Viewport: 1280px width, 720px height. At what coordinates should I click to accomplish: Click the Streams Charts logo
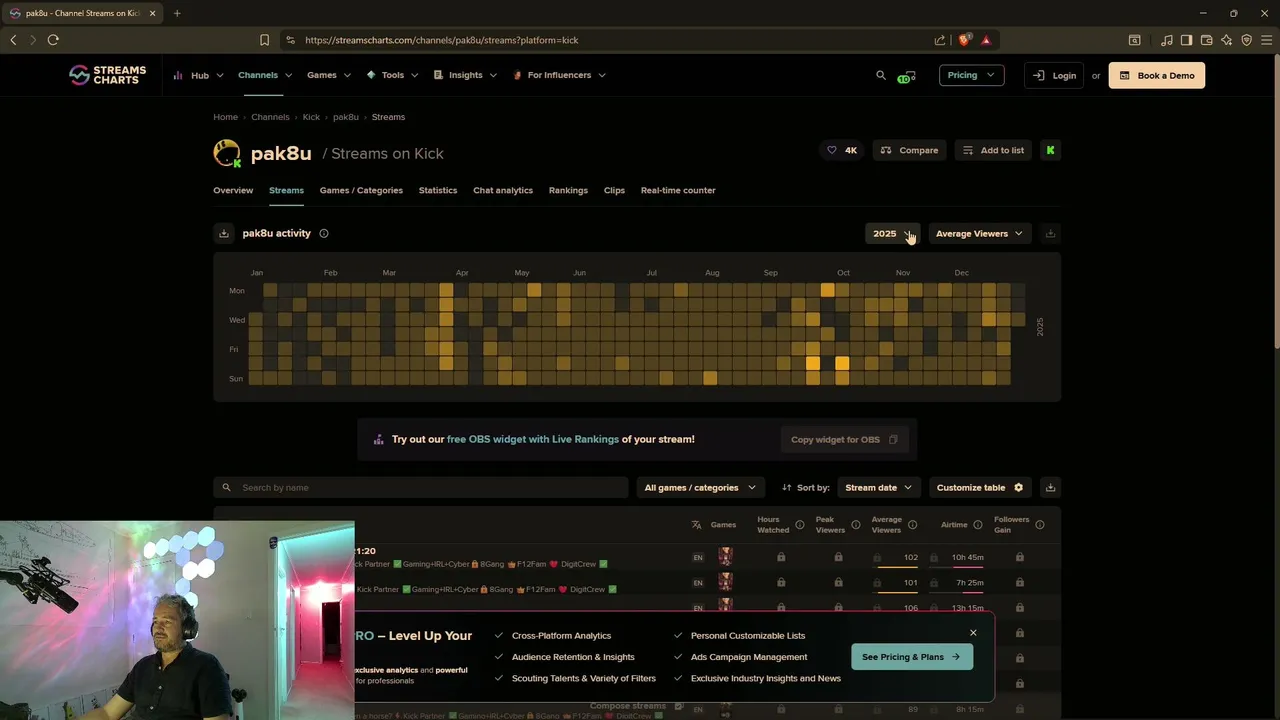(107, 75)
